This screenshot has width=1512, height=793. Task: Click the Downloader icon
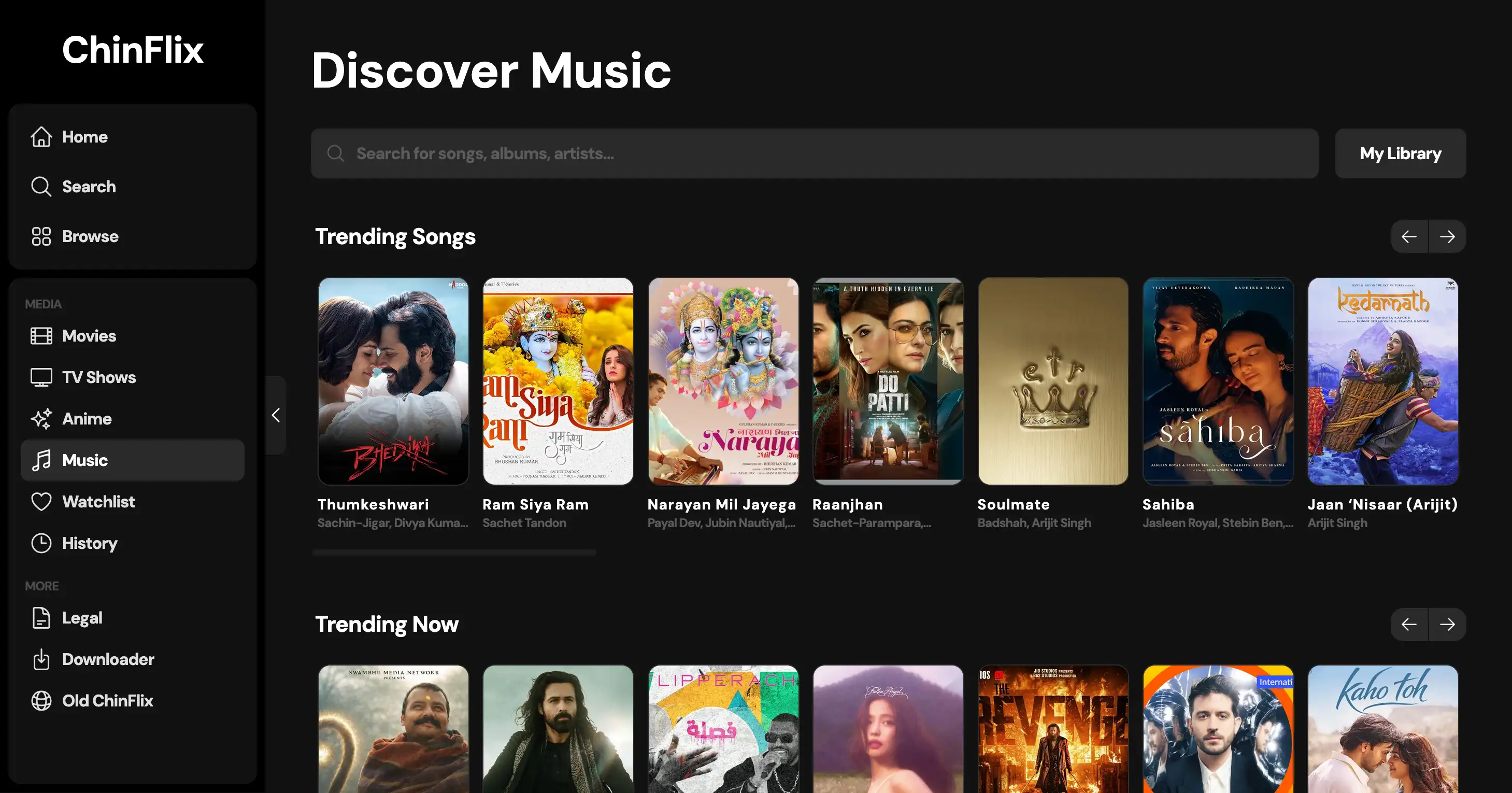(x=41, y=659)
